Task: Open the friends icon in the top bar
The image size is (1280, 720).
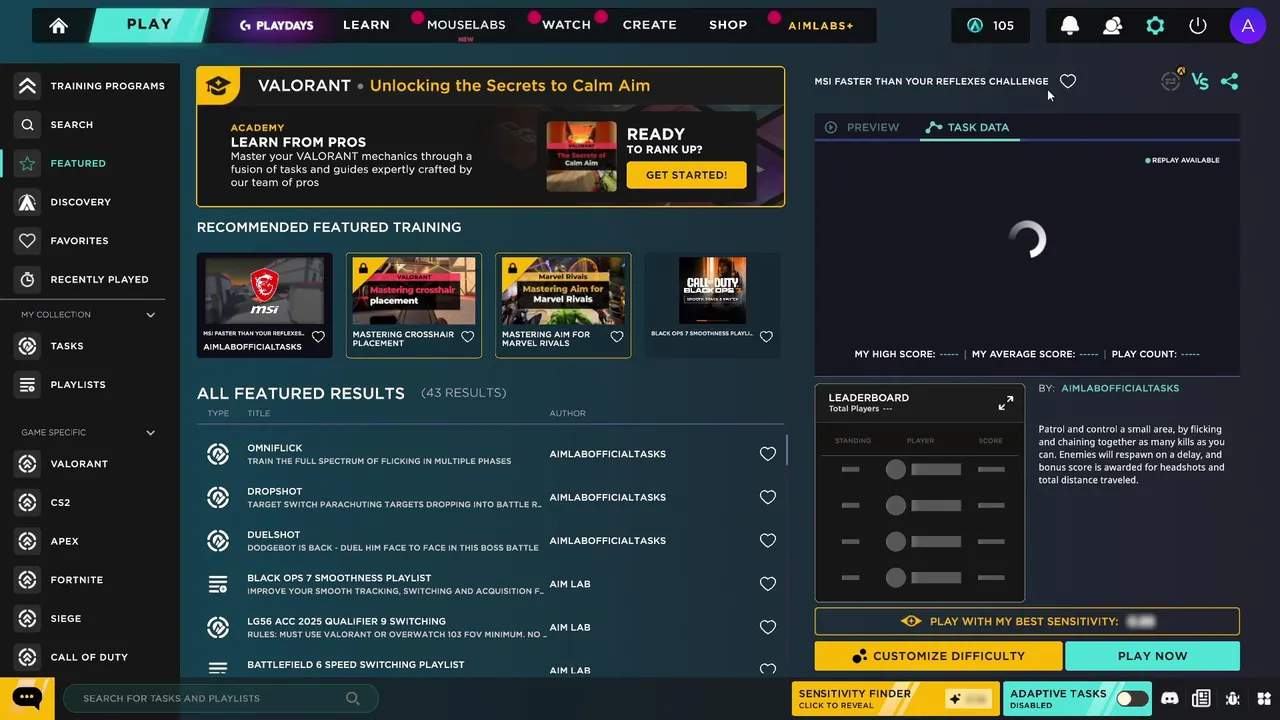Action: 1112,26
